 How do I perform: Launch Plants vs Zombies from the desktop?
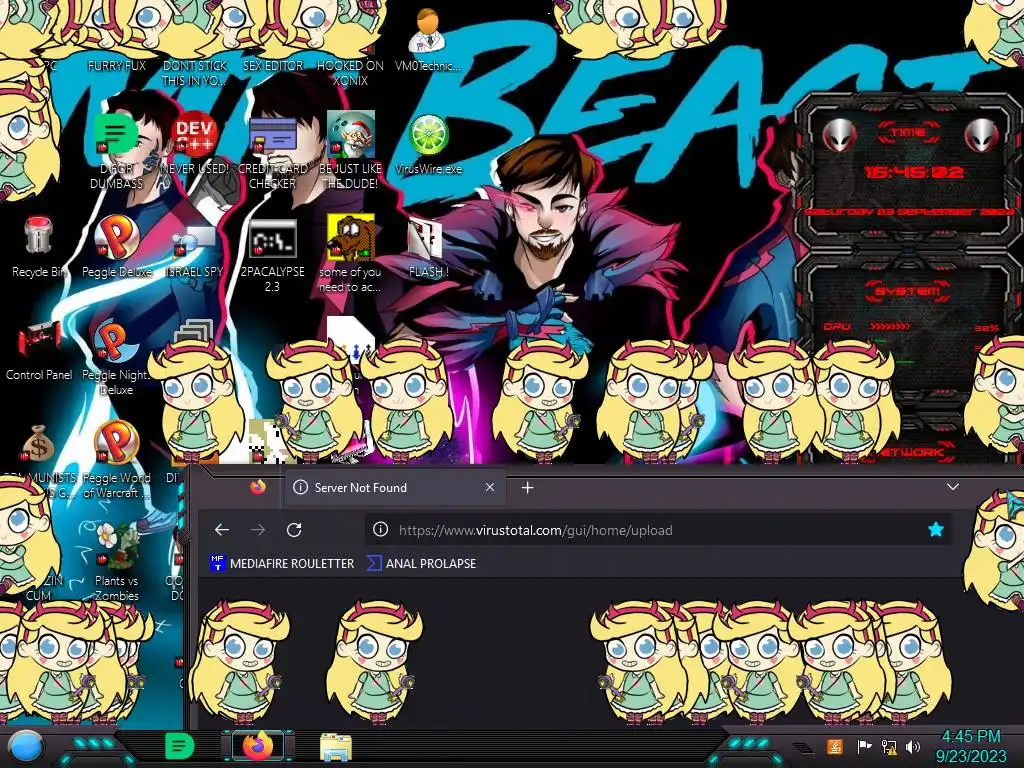pos(116,563)
